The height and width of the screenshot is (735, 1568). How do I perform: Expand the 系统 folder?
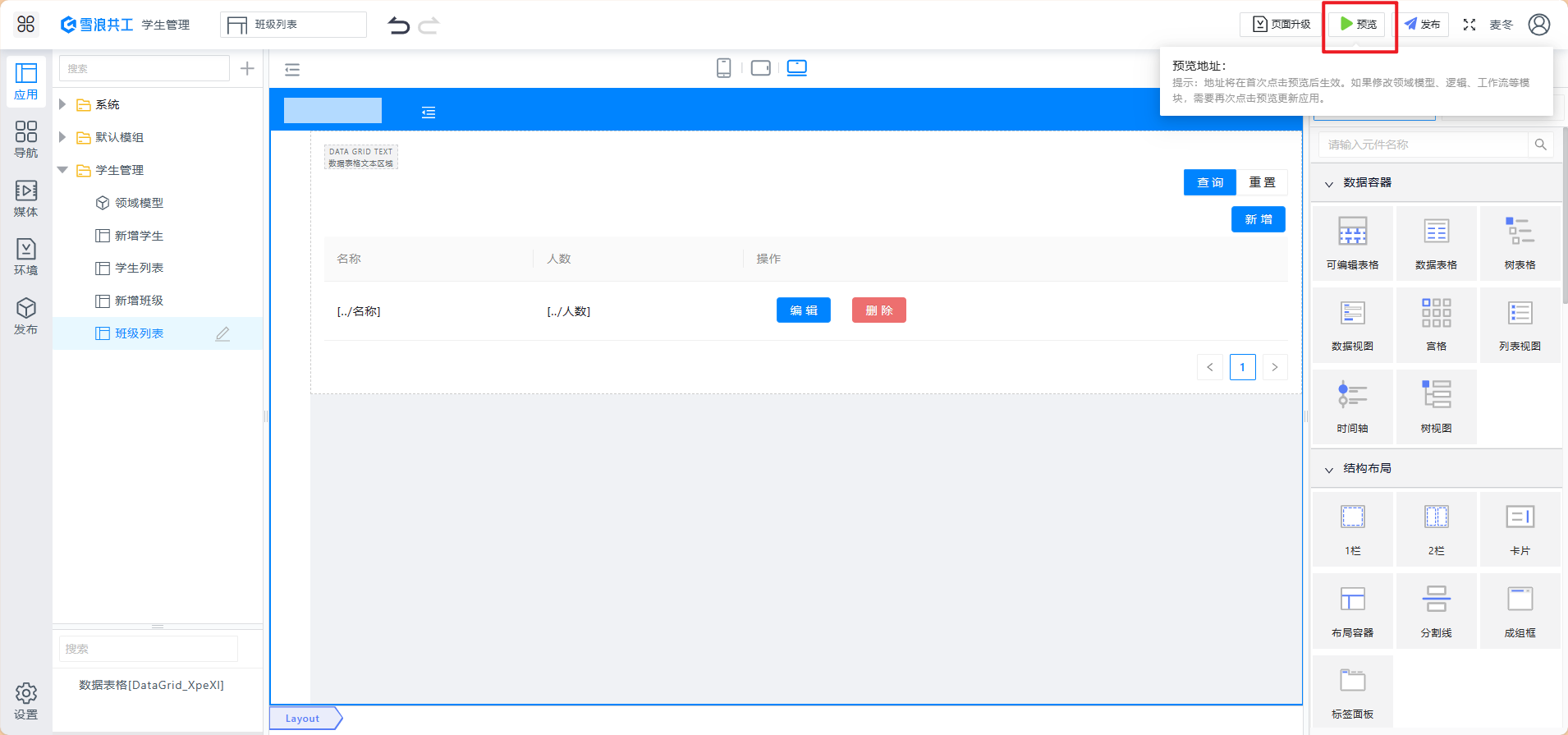(x=62, y=104)
